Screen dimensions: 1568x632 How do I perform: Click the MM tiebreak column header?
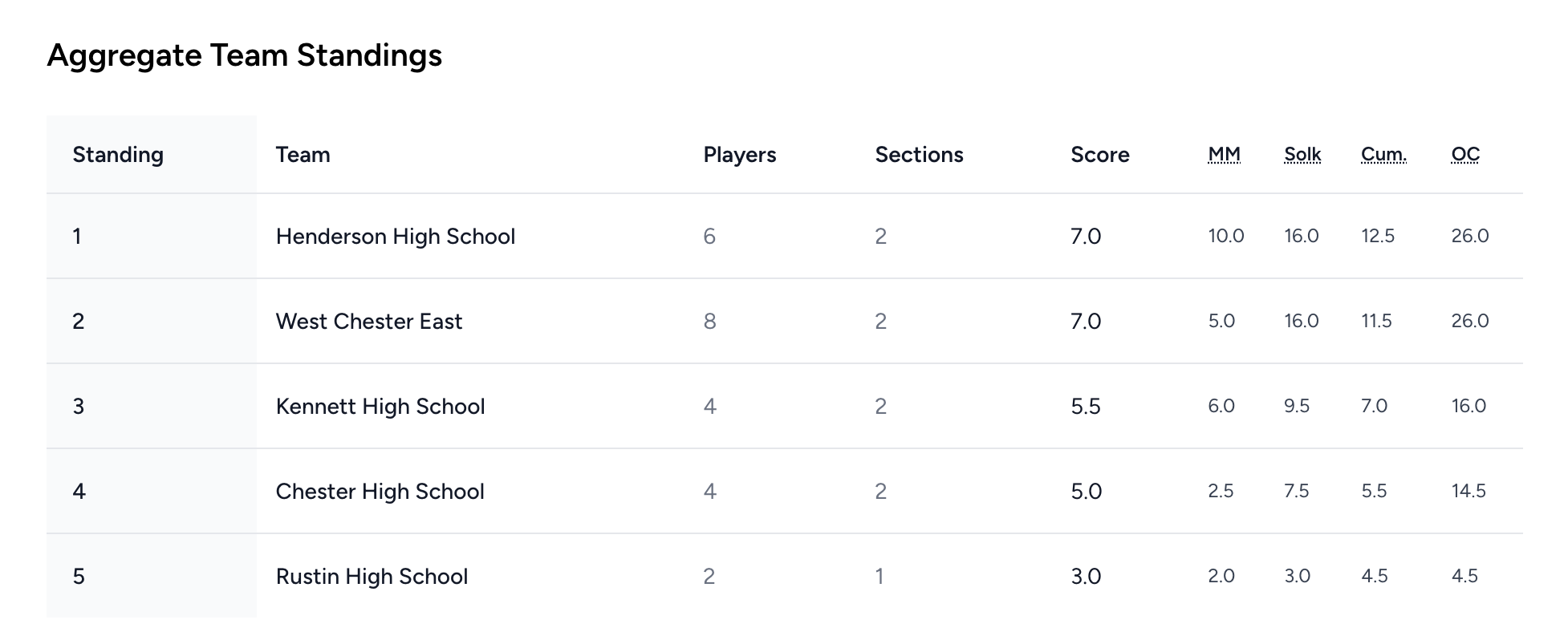[1224, 155]
